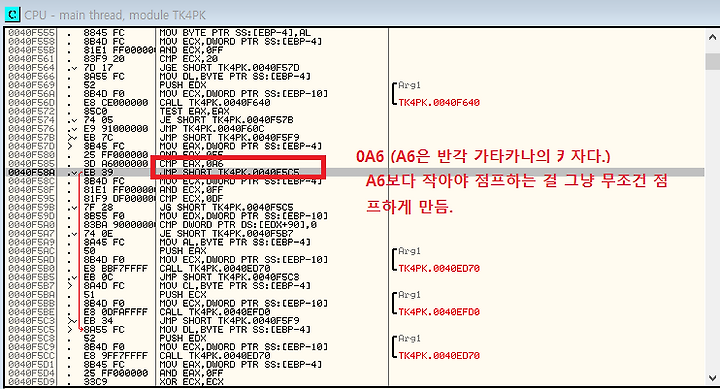Viewport: 720px width, 389px height.
Task: Click TK4PK.0040ED70 comment on row 0040F5CC
Action: [439, 355]
